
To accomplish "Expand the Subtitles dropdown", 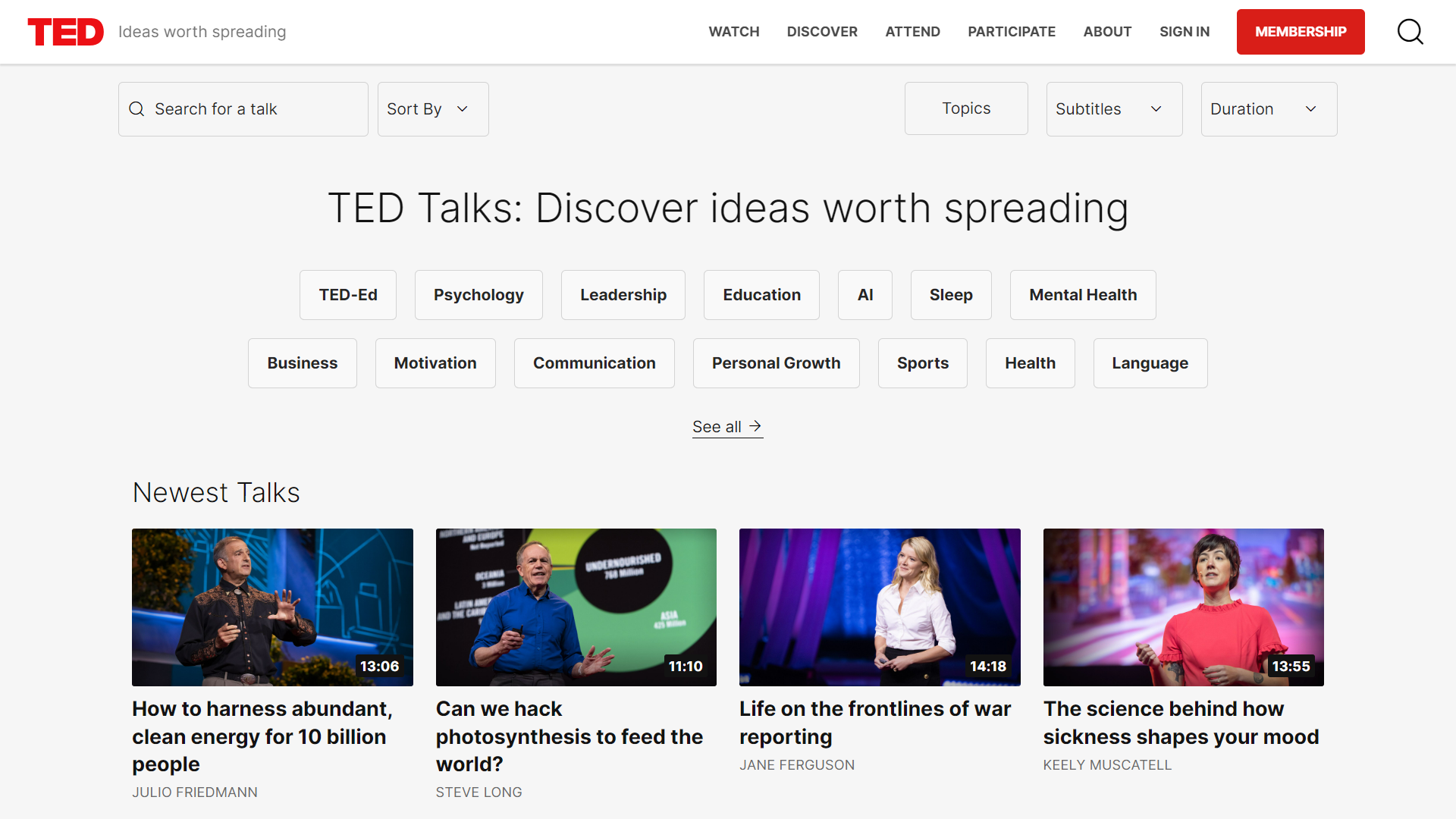I will (1114, 109).
